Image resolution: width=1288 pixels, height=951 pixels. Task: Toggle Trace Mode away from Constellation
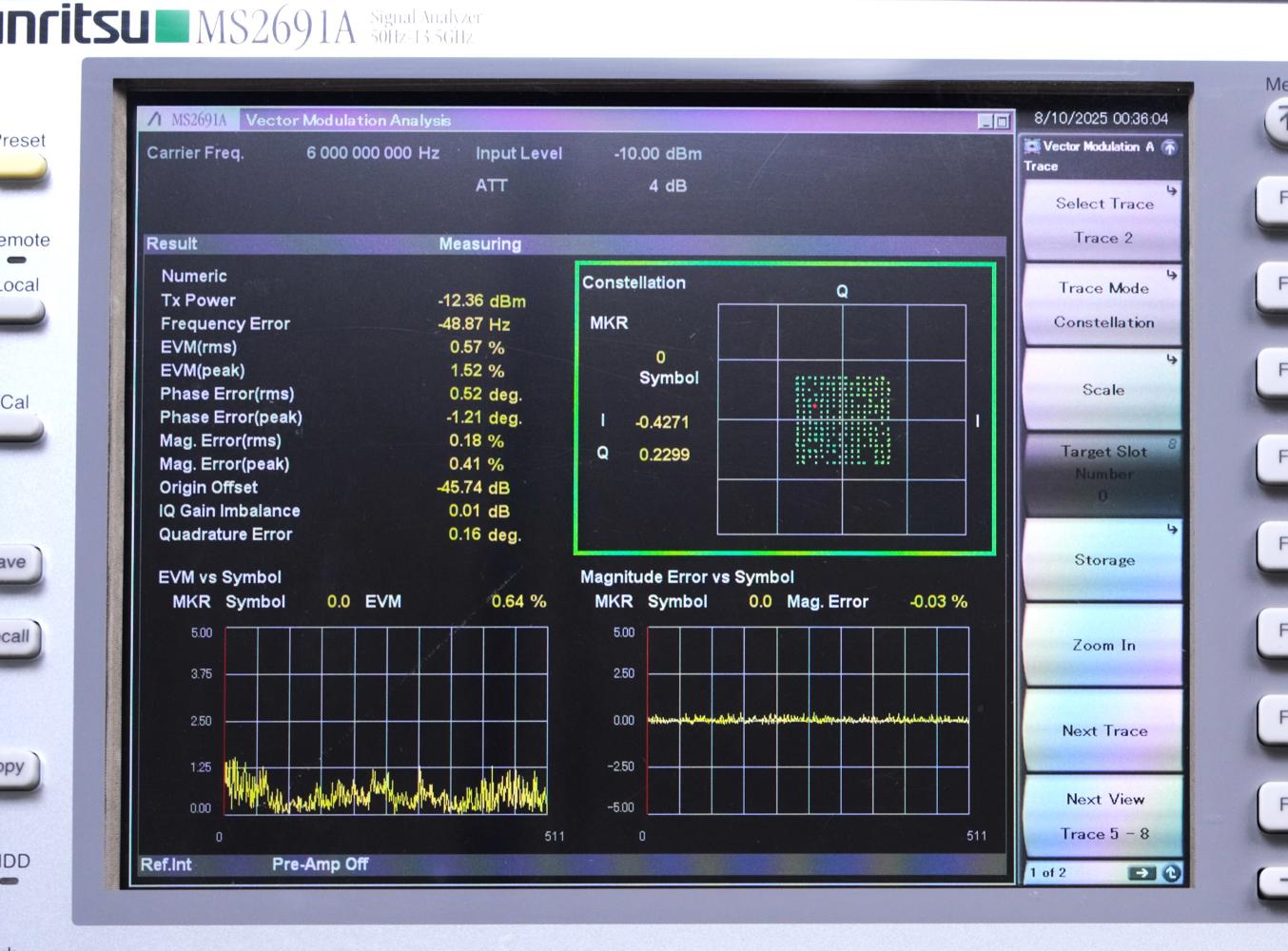pyautogui.click(x=1101, y=304)
